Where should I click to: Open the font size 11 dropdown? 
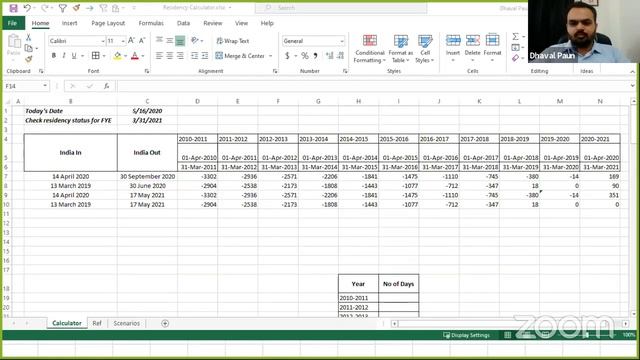pos(122,41)
